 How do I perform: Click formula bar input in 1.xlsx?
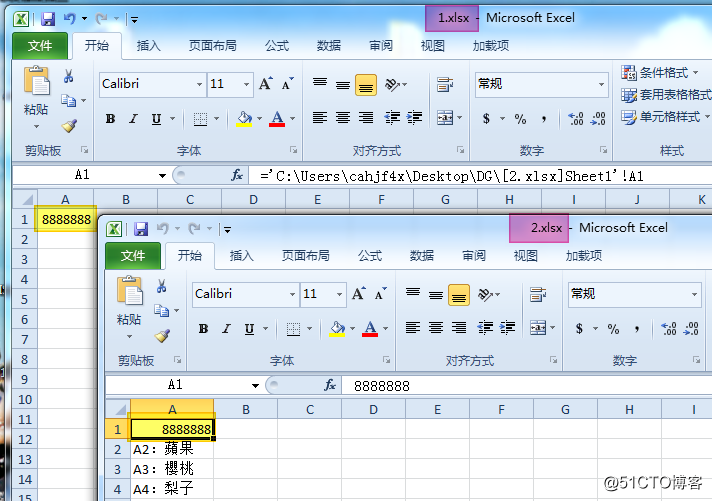481,176
